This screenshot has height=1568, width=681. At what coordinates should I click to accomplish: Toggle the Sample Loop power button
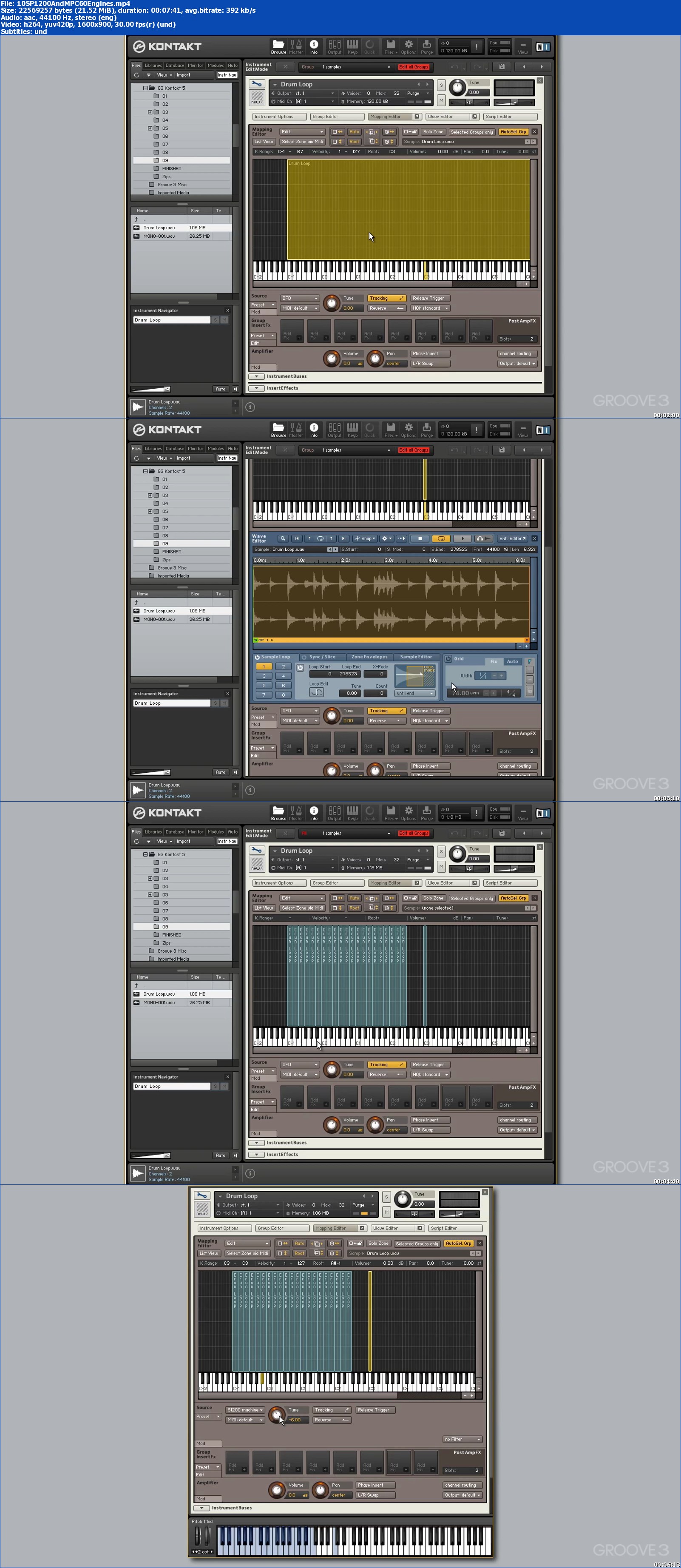(258, 657)
